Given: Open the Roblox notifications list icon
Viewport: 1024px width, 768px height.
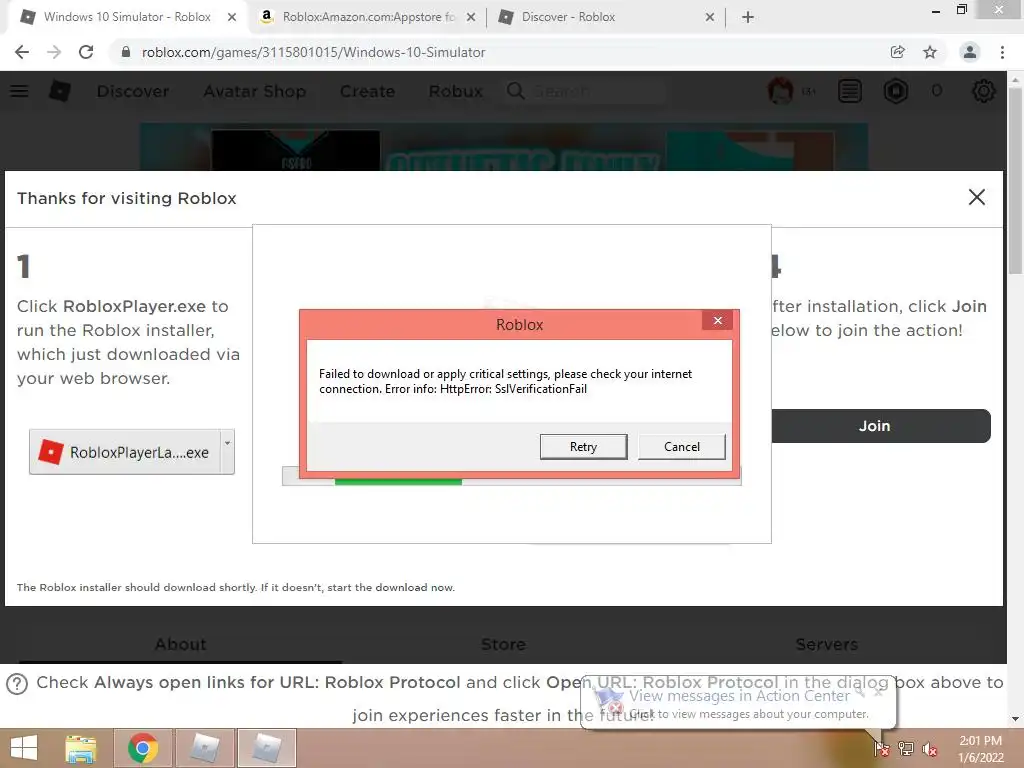Looking at the screenshot, I should [x=850, y=91].
